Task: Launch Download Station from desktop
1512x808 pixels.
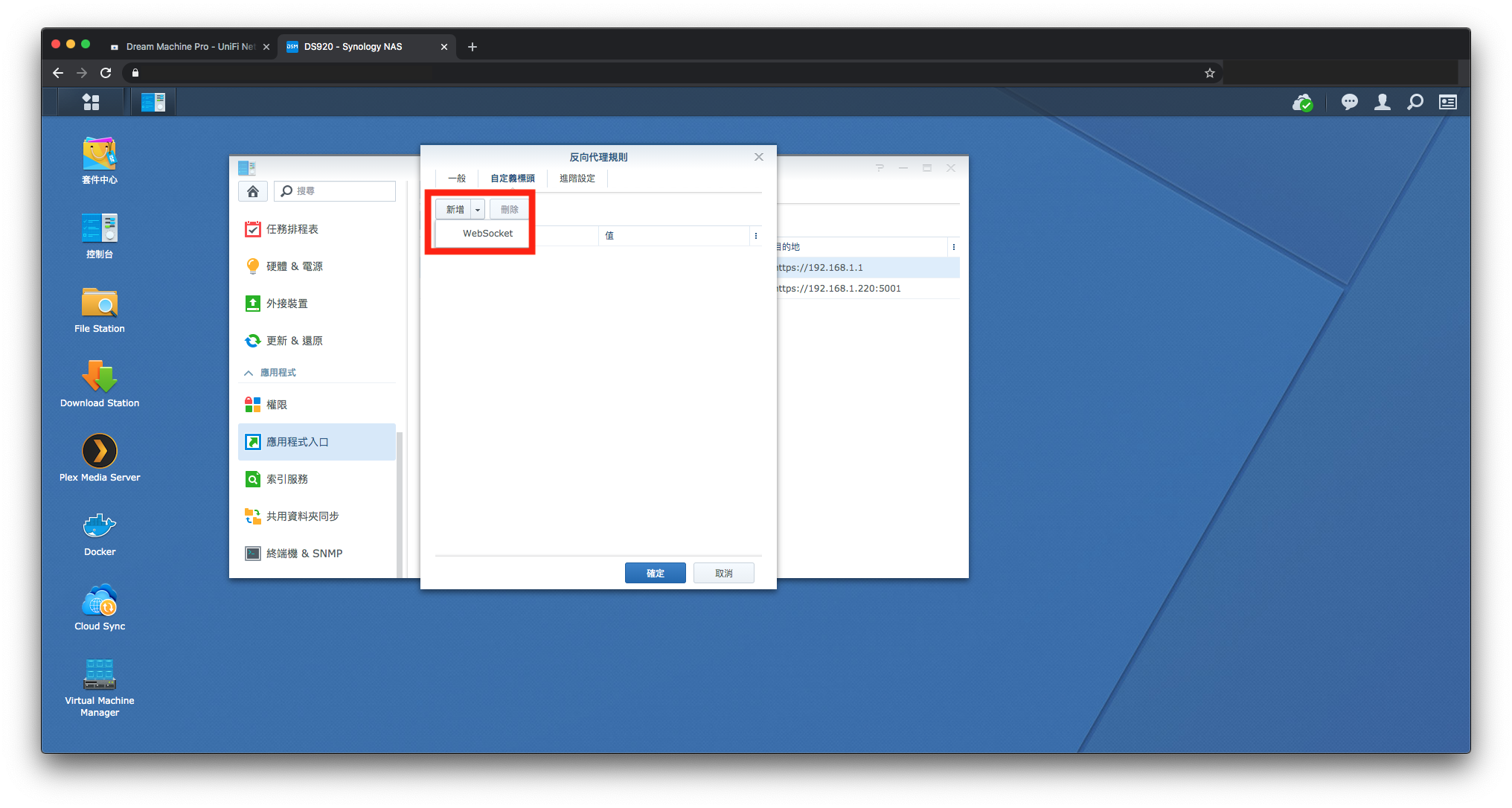Action: point(99,384)
